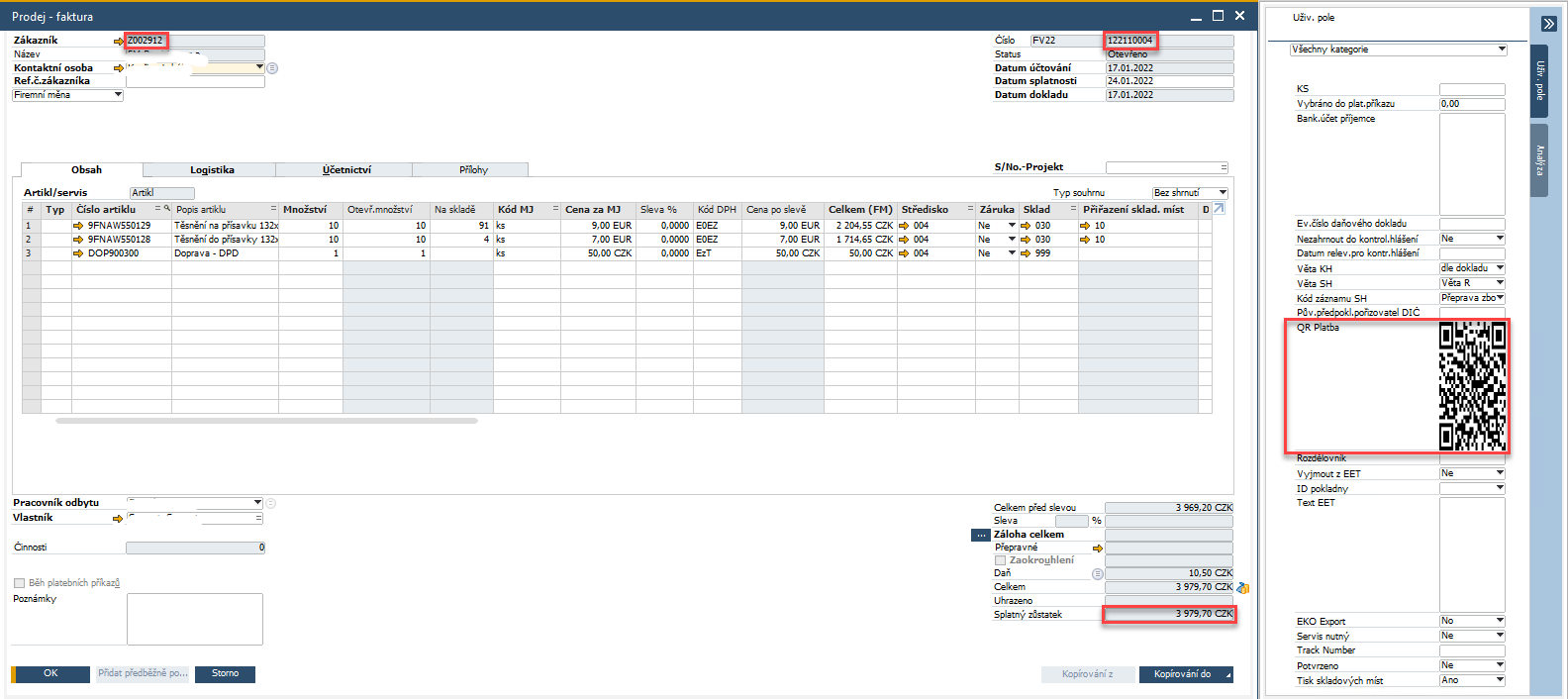Screen dimensions: 1568x699
Task: Click the Kopírování z button
Action: [1087, 675]
